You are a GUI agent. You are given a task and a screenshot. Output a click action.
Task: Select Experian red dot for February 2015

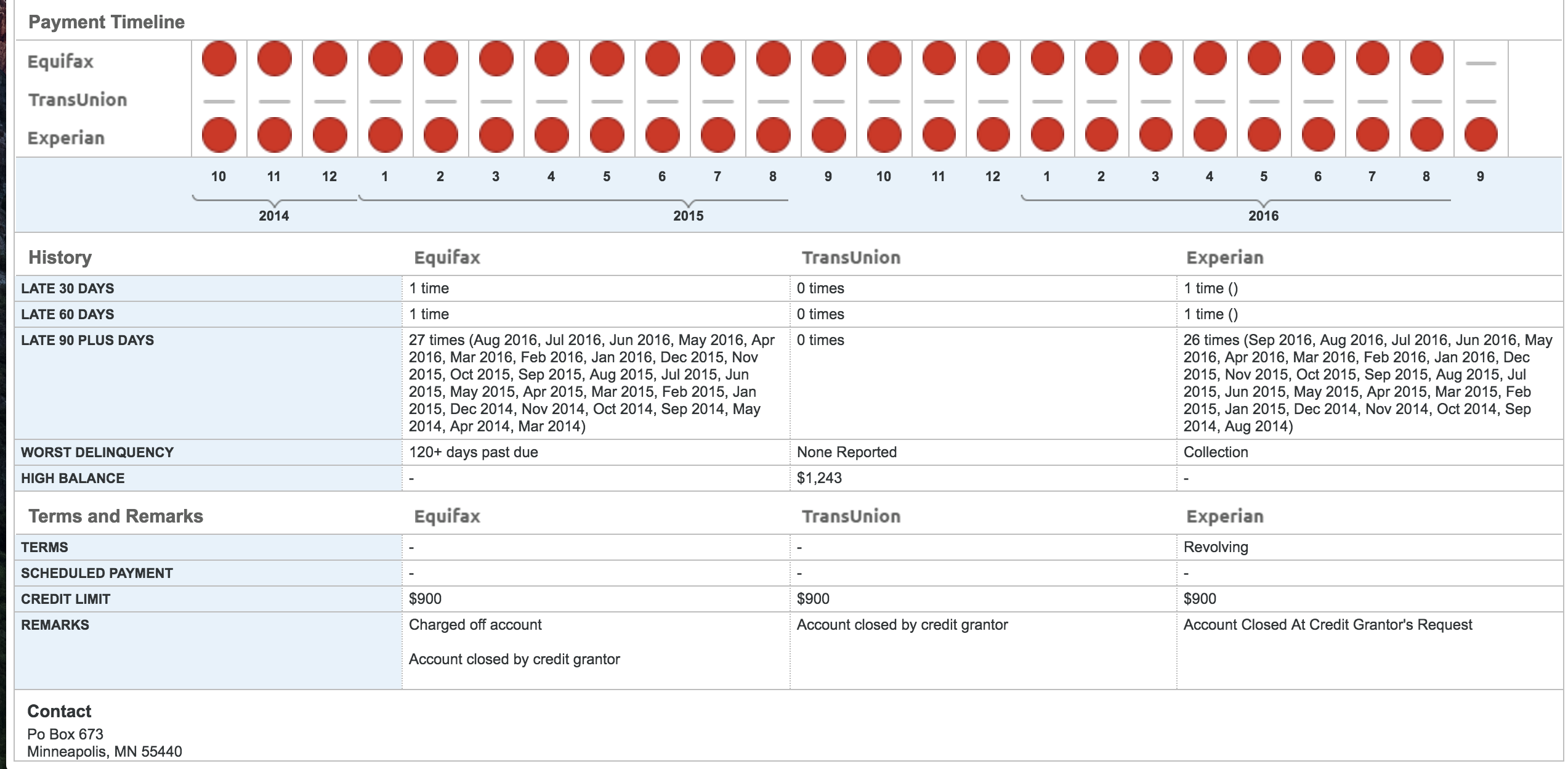(x=440, y=135)
